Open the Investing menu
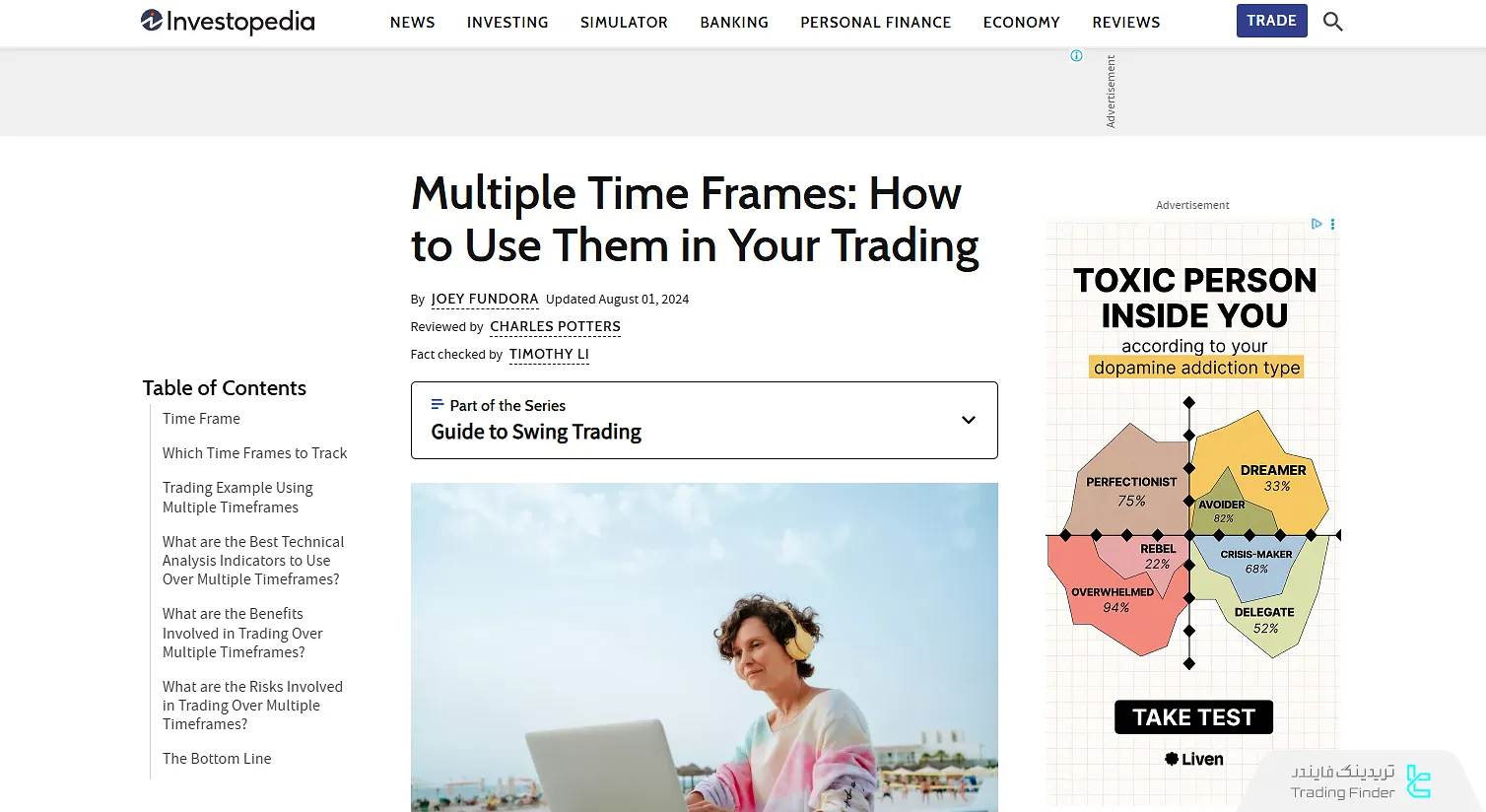This screenshot has height=812, width=1486. pos(507,22)
